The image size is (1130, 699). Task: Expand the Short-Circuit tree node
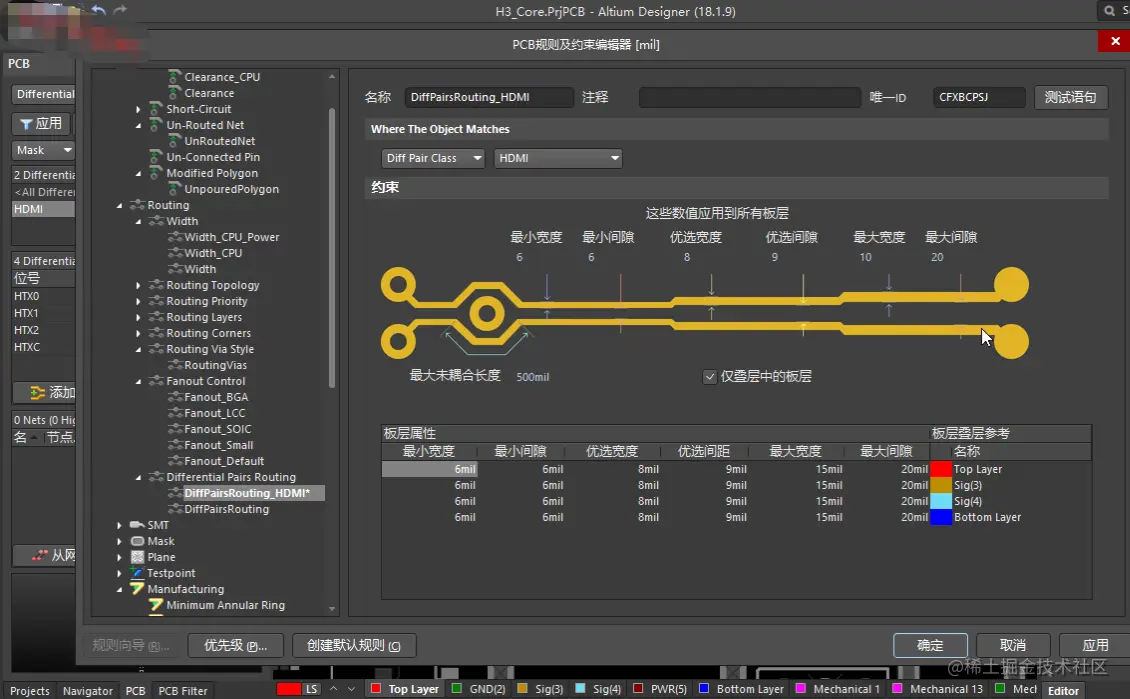pyautogui.click(x=138, y=109)
